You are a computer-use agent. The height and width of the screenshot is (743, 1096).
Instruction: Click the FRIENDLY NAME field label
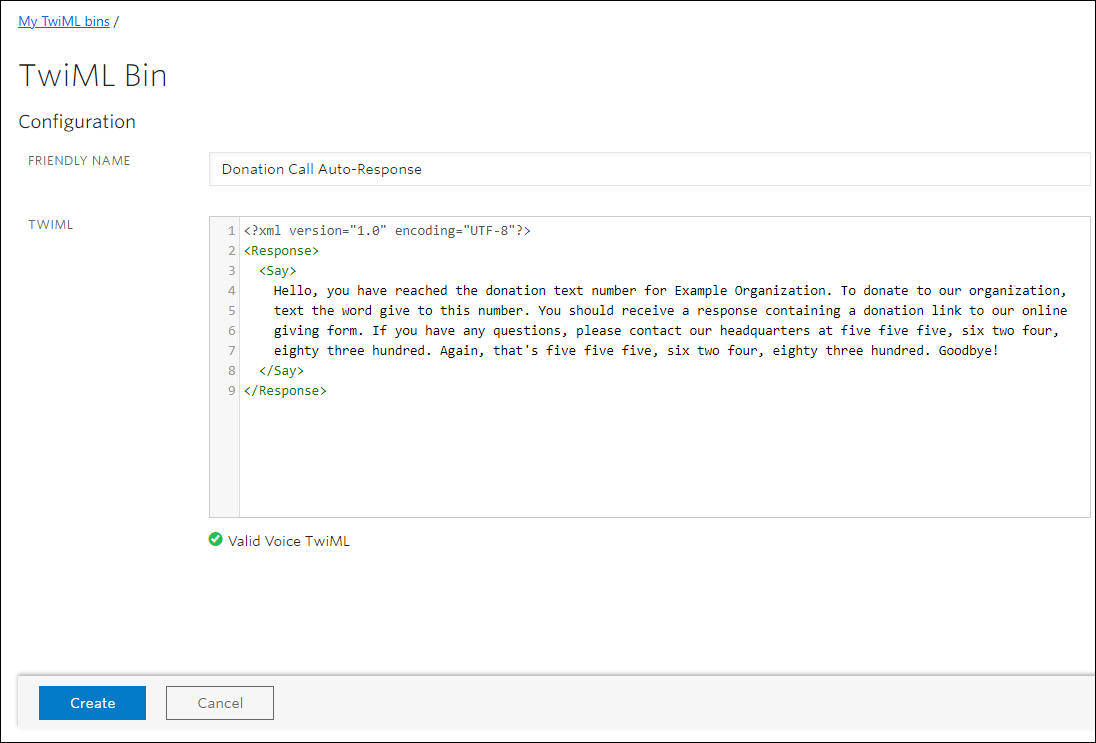79,161
